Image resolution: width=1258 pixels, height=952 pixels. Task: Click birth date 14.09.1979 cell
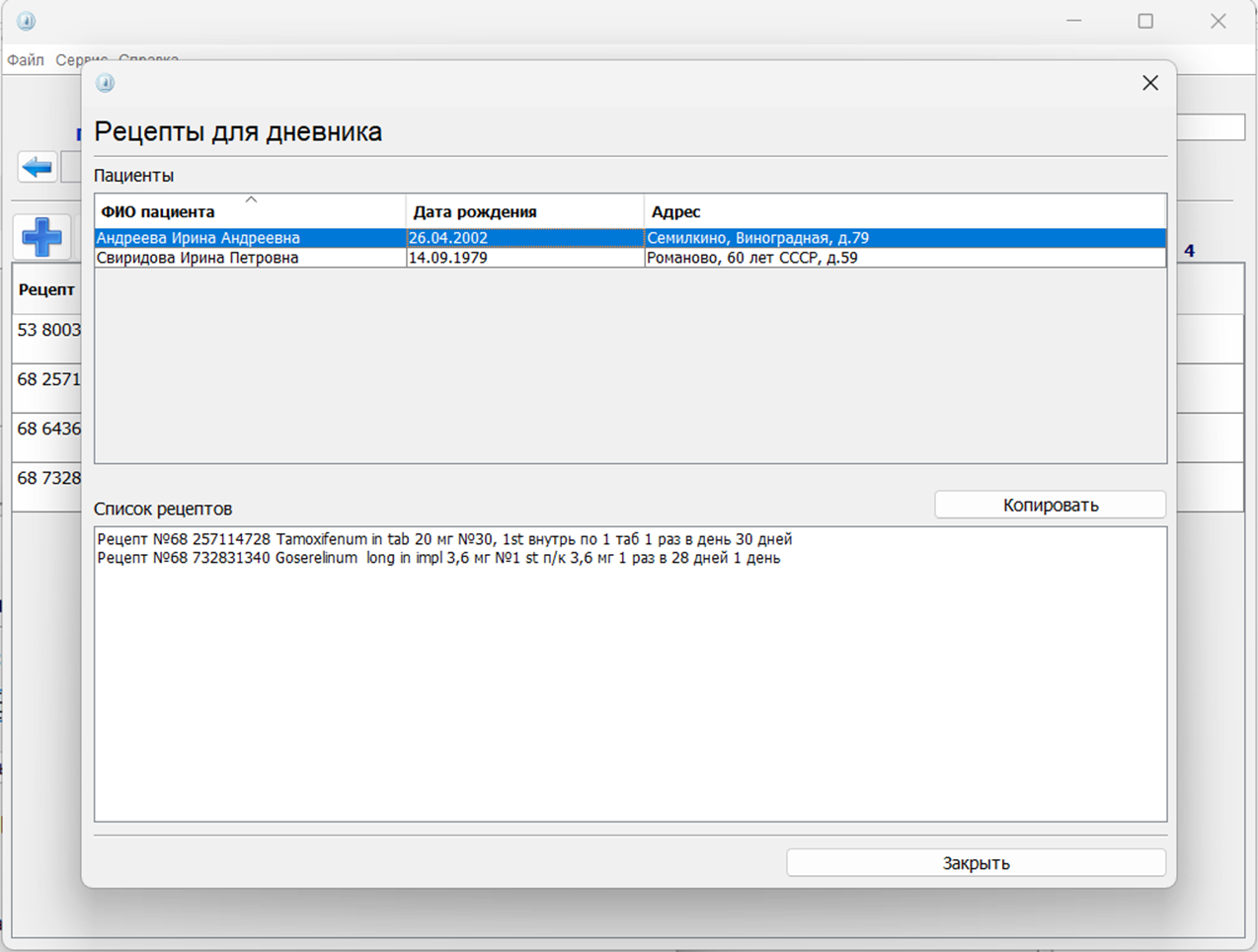coord(448,258)
